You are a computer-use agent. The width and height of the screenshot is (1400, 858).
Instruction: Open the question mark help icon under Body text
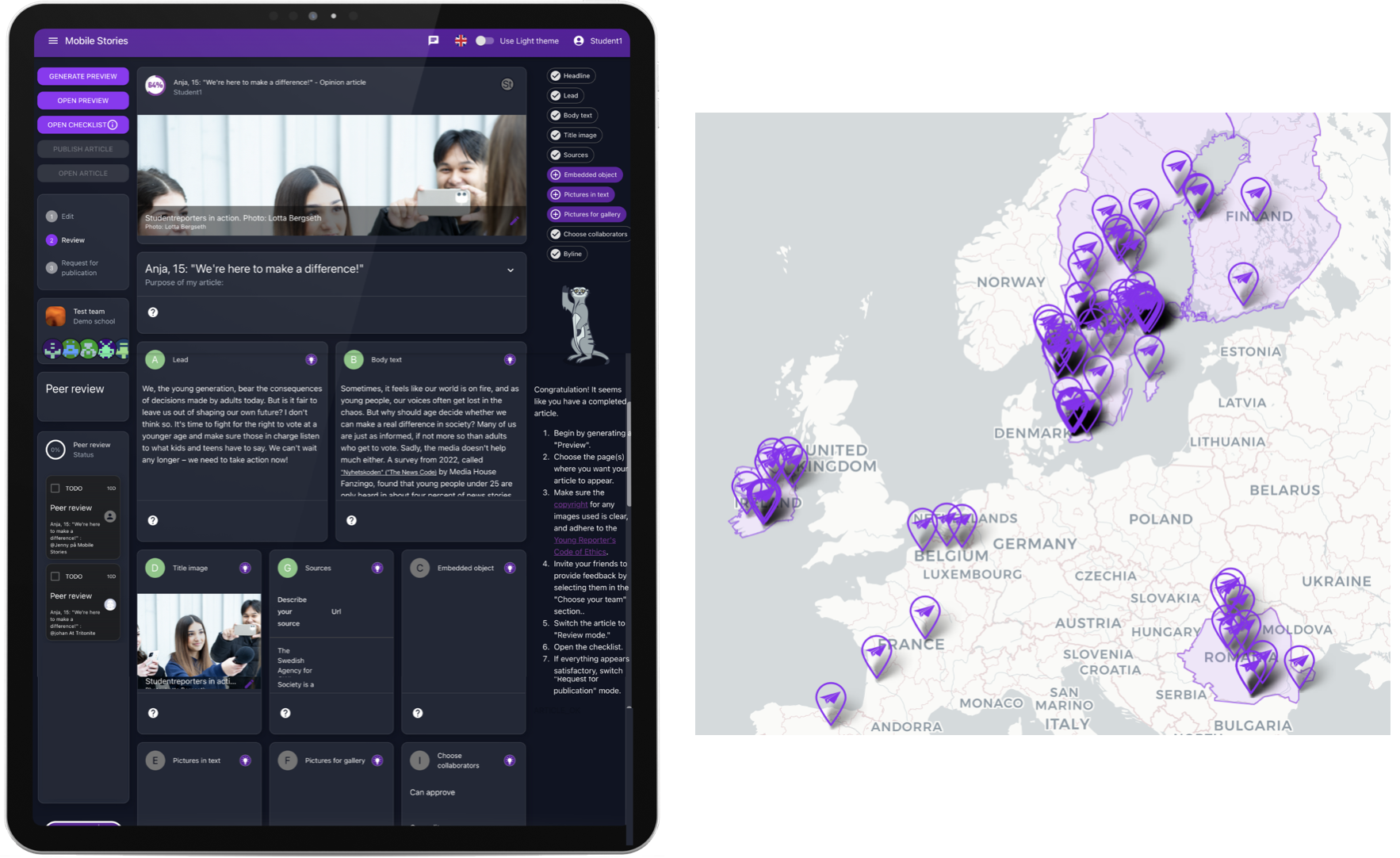(351, 520)
